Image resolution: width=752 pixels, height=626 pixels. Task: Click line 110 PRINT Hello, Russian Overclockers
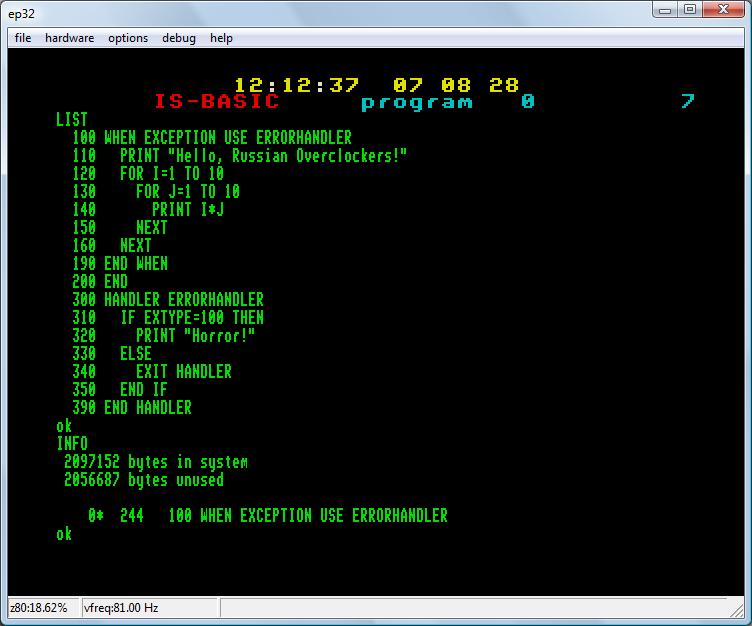(240, 156)
